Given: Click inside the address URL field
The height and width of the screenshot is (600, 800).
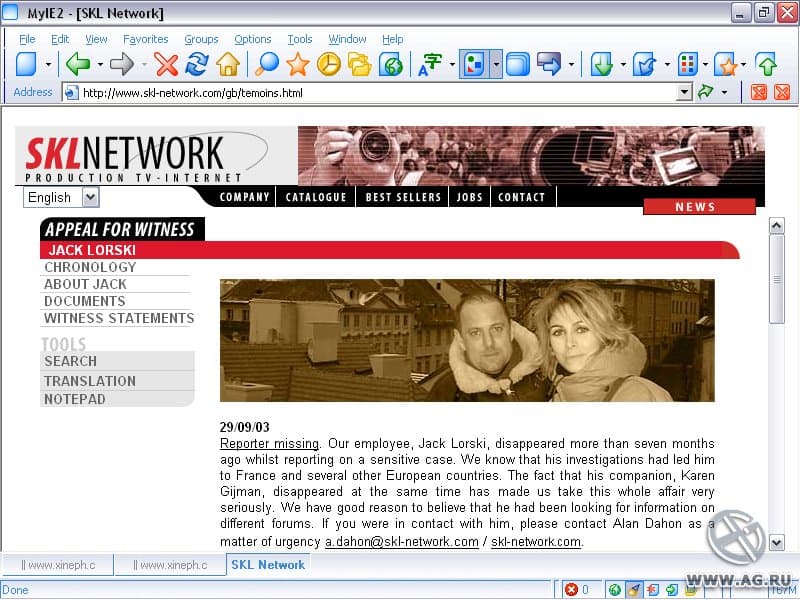Looking at the screenshot, I should [378, 92].
